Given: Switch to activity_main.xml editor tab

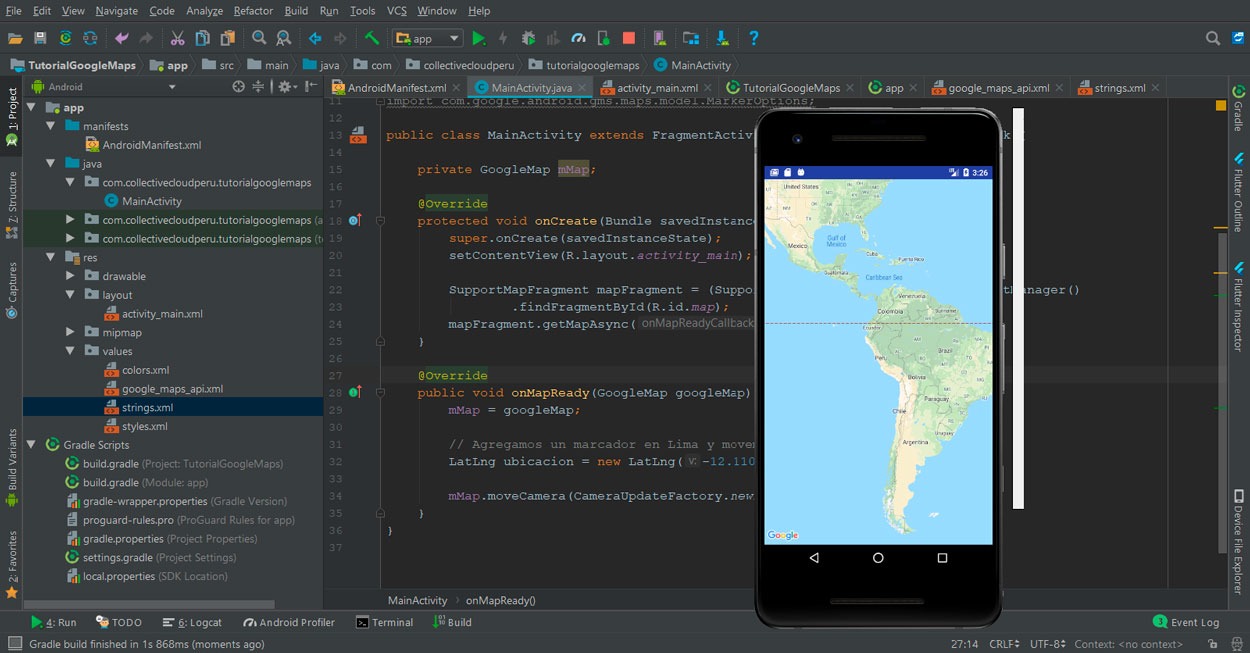Looking at the screenshot, I should (657, 88).
